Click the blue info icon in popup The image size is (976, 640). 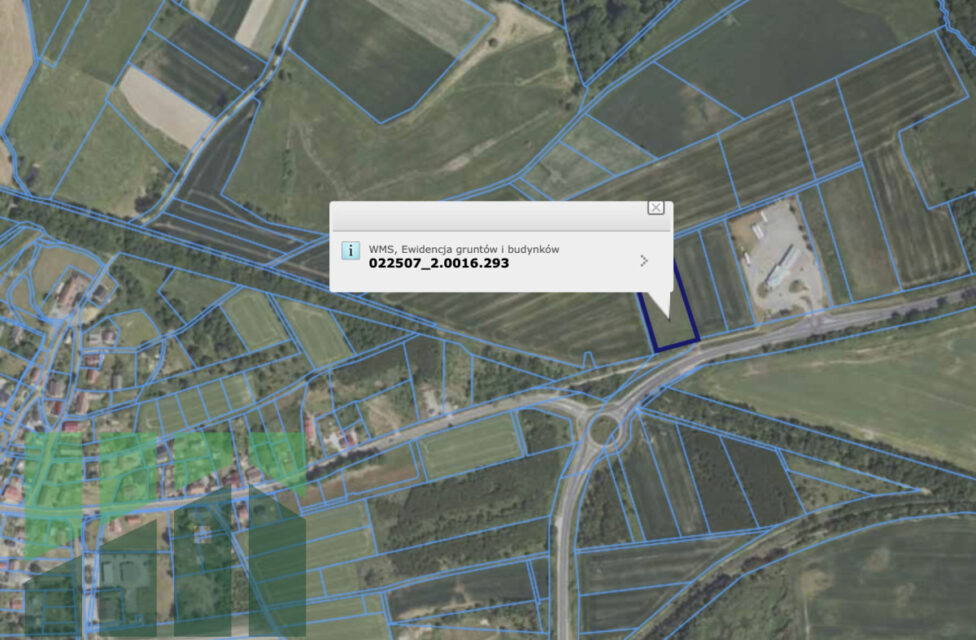click(350, 250)
